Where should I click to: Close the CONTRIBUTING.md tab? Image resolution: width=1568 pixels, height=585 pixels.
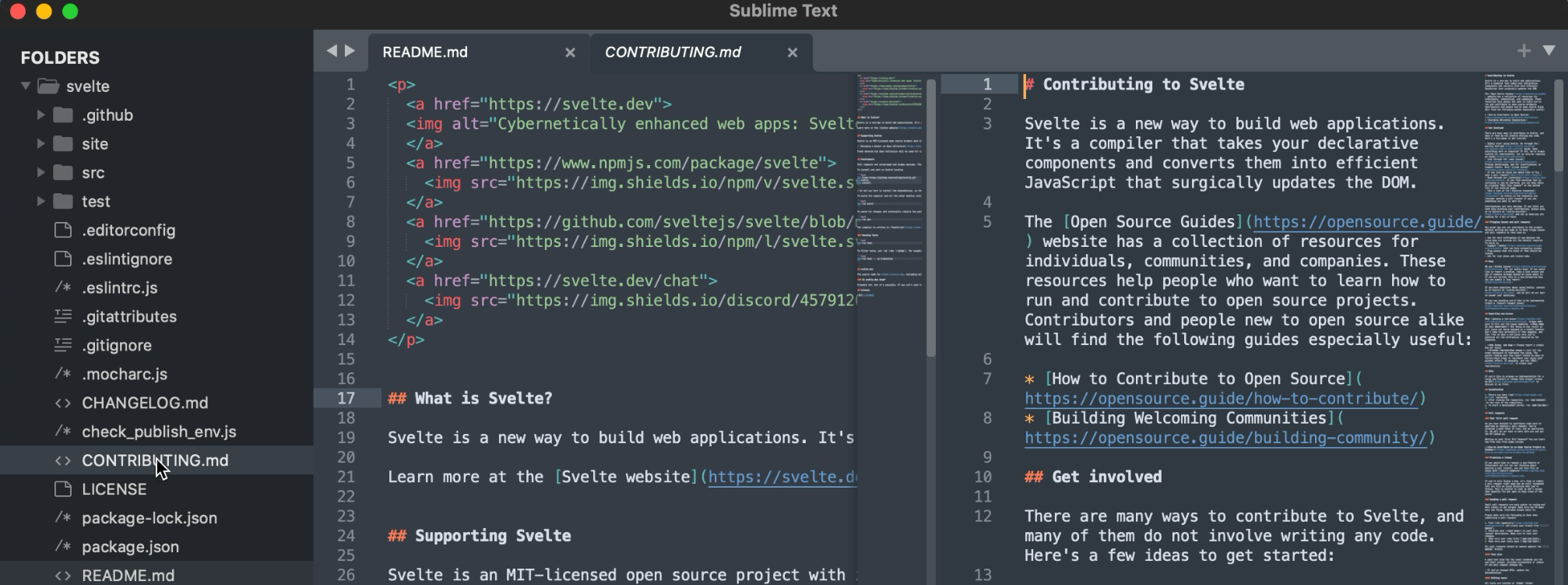pos(792,52)
